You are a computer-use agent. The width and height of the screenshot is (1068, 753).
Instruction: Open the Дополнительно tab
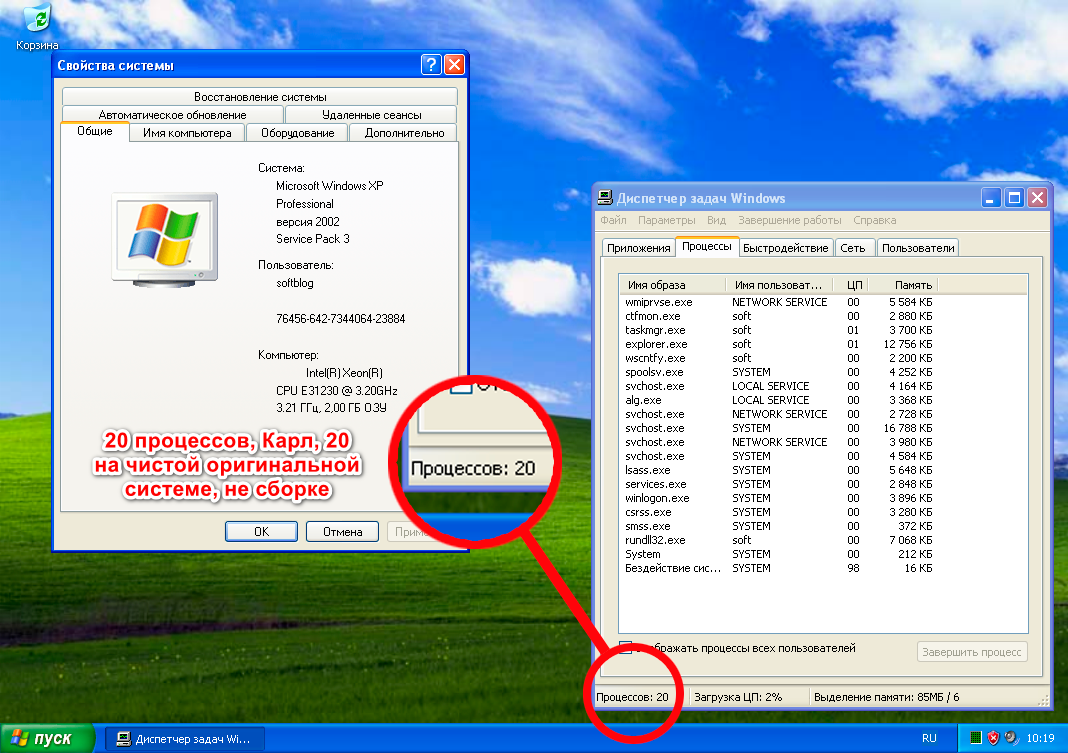(x=404, y=133)
